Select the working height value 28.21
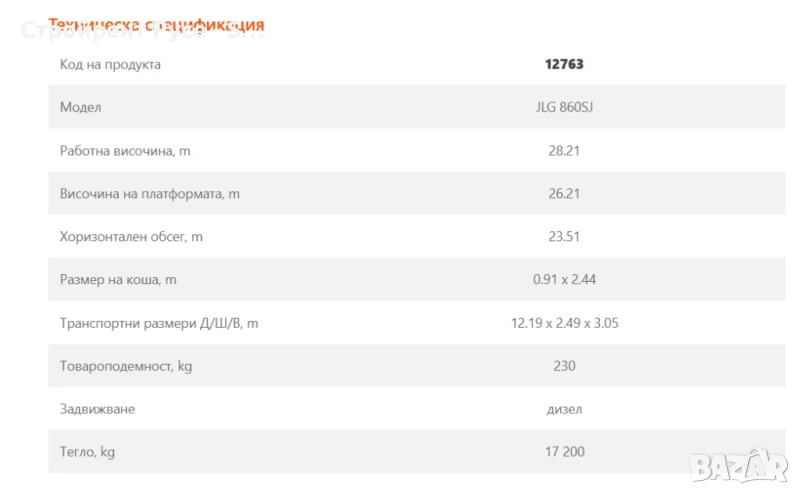This screenshot has height=495, width=800. [x=564, y=151]
